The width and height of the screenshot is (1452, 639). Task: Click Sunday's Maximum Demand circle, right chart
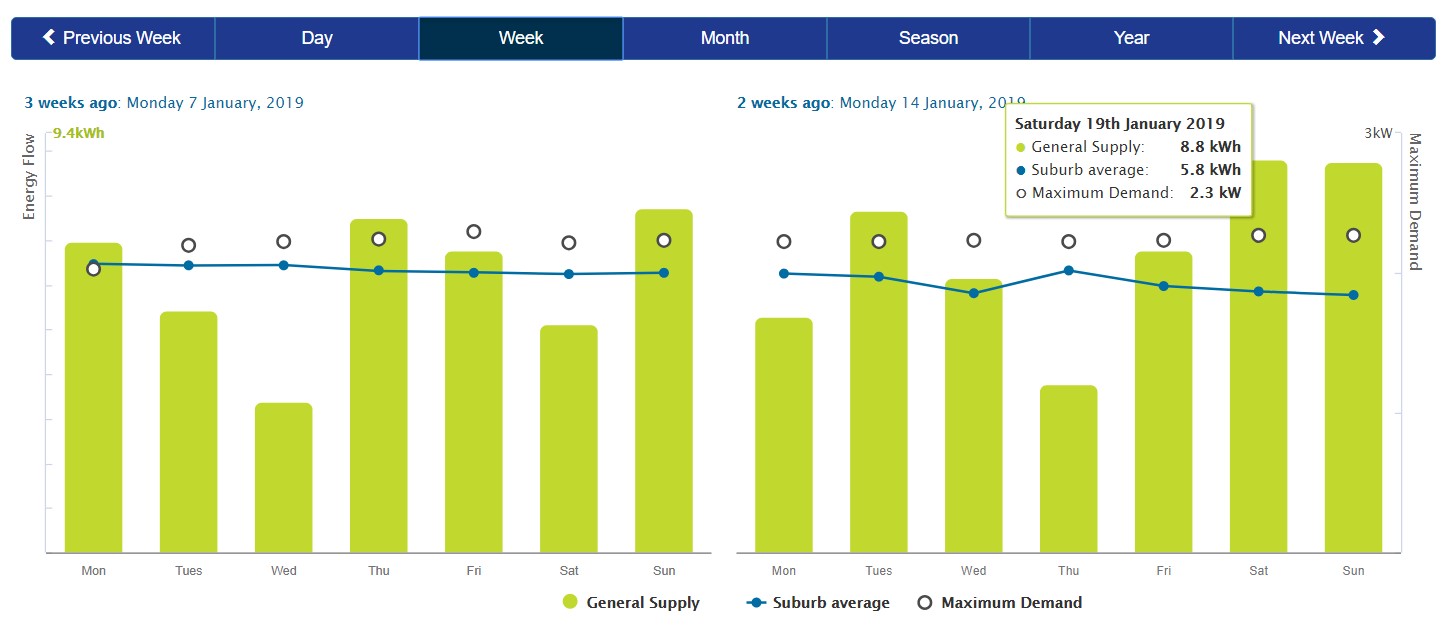click(1354, 235)
